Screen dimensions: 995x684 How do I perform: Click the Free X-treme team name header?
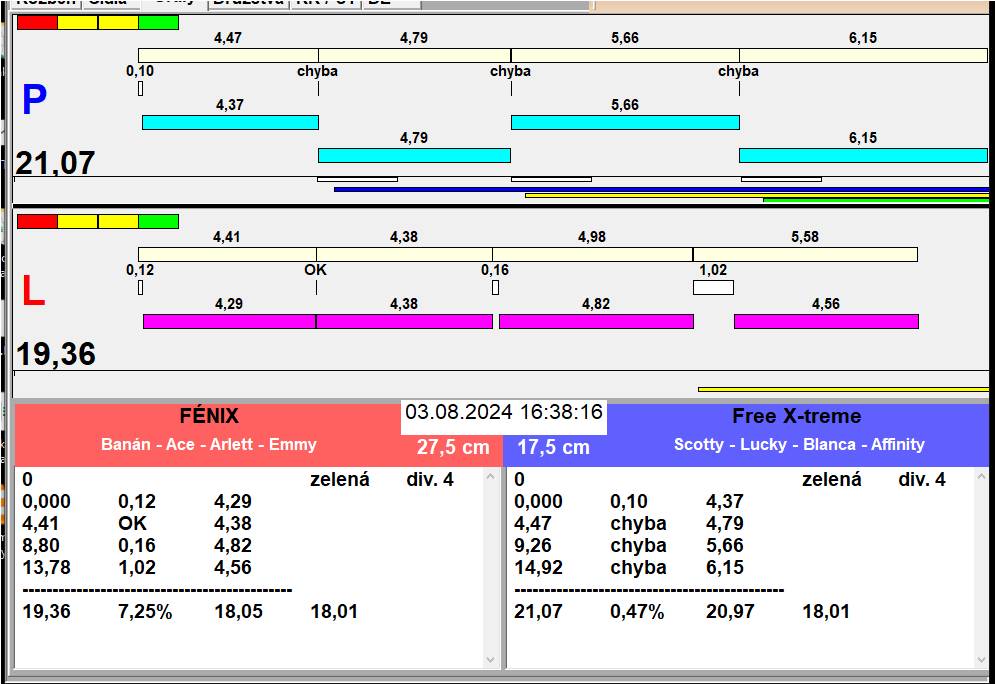796,416
